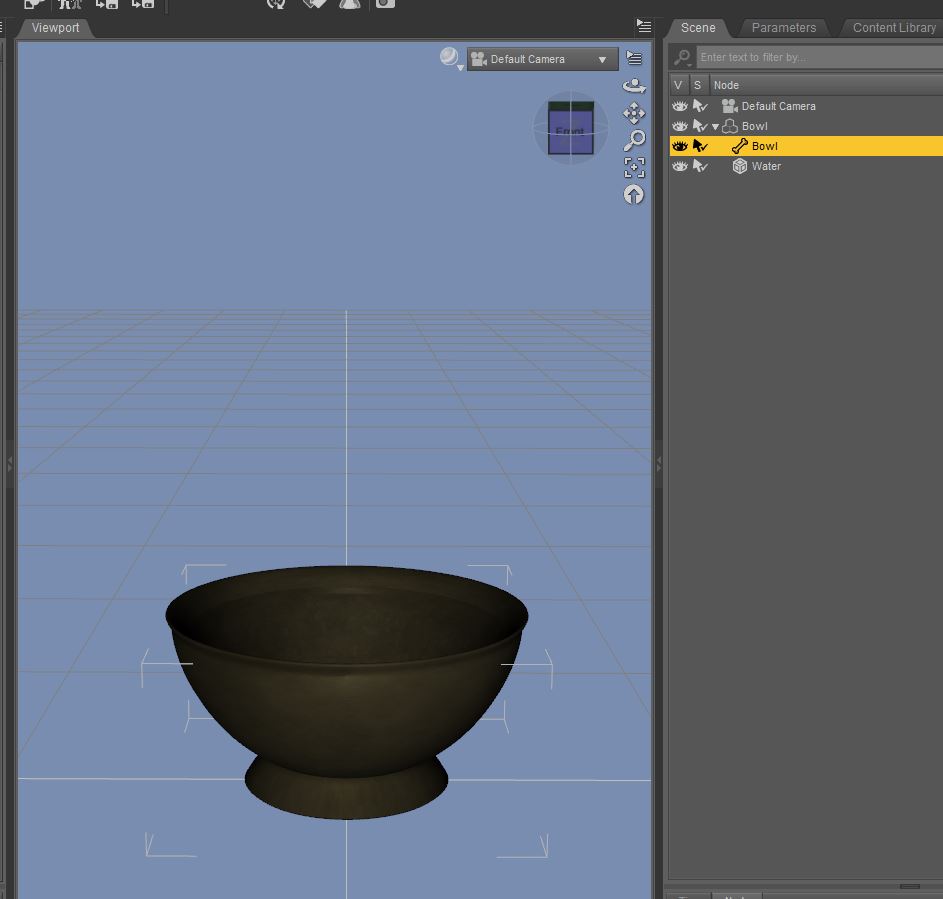
Task: Collapse the parent Bowl node tree
Action: pyautogui.click(x=715, y=127)
